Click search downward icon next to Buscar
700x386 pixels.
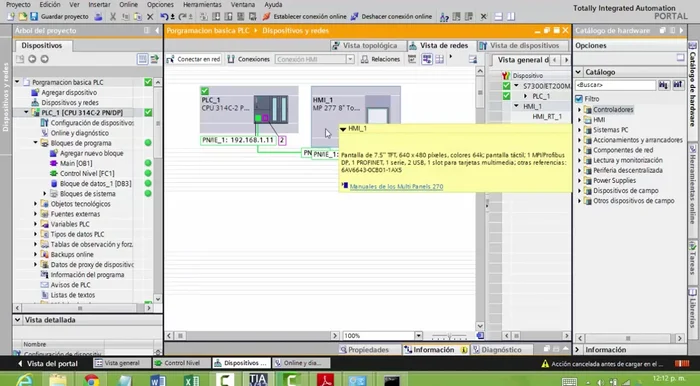664,85
